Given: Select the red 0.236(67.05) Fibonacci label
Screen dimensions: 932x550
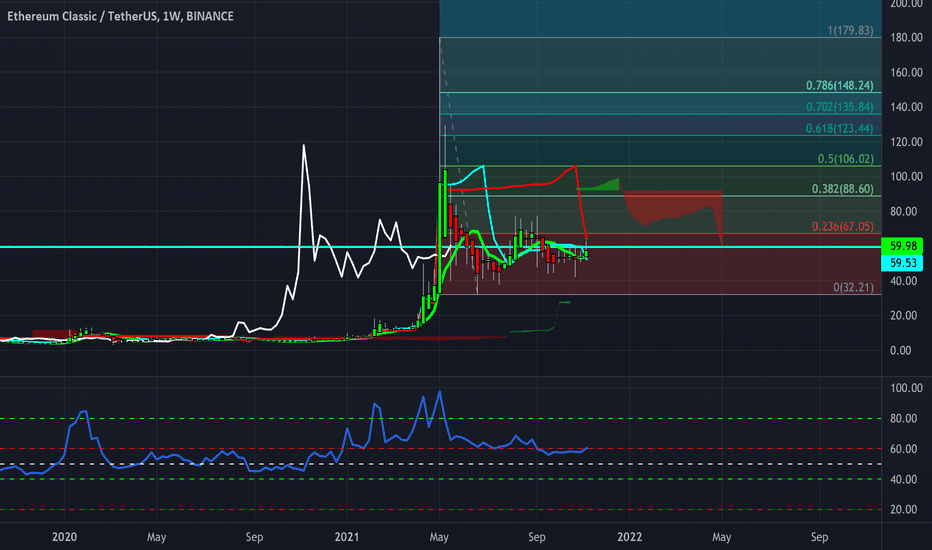Looking at the screenshot, I should [x=842, y=227].
